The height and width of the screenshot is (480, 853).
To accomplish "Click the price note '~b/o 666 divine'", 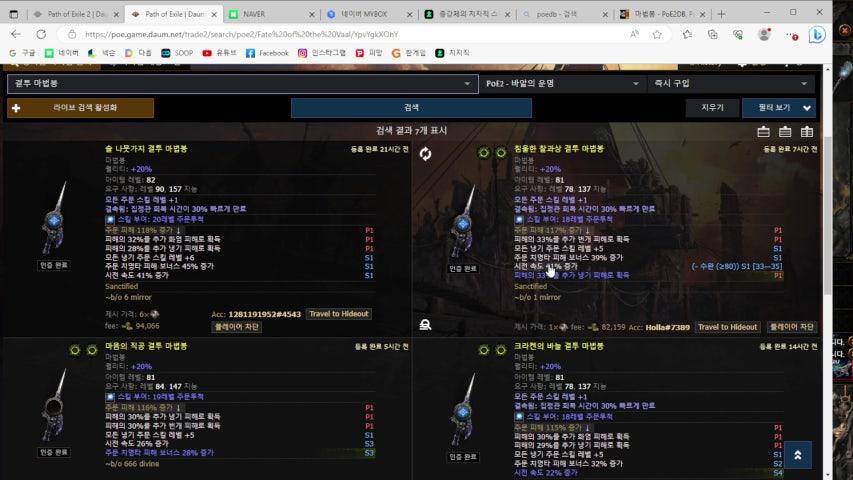I will point(132,464).
